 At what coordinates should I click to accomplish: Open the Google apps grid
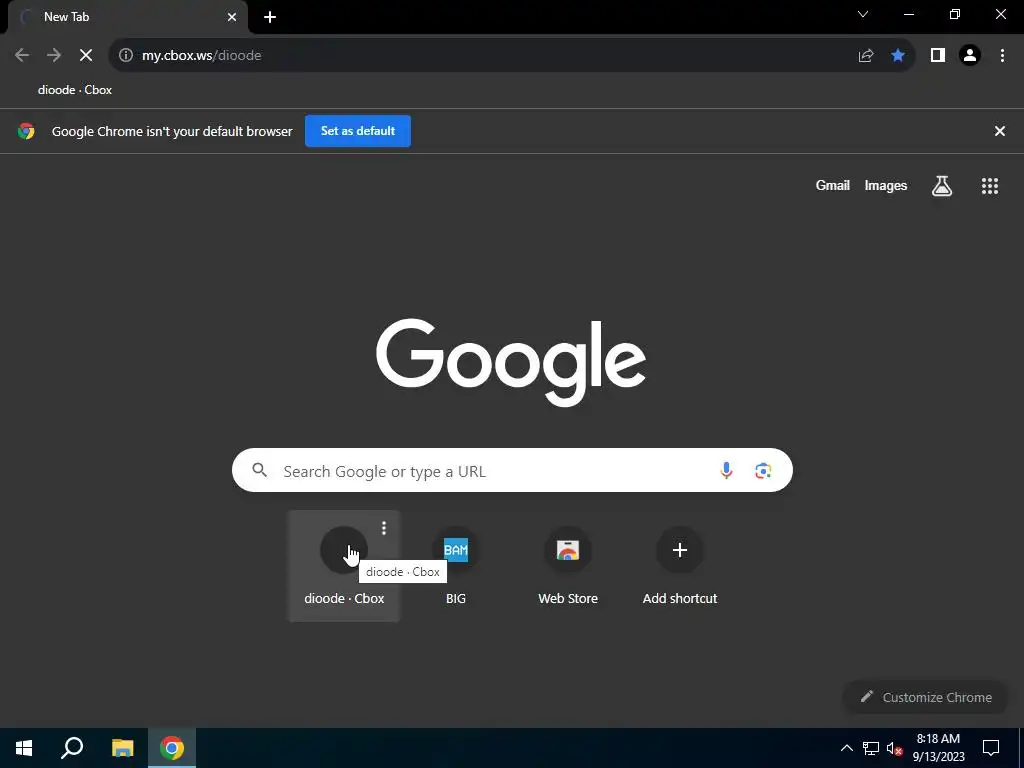click(990, 186)
